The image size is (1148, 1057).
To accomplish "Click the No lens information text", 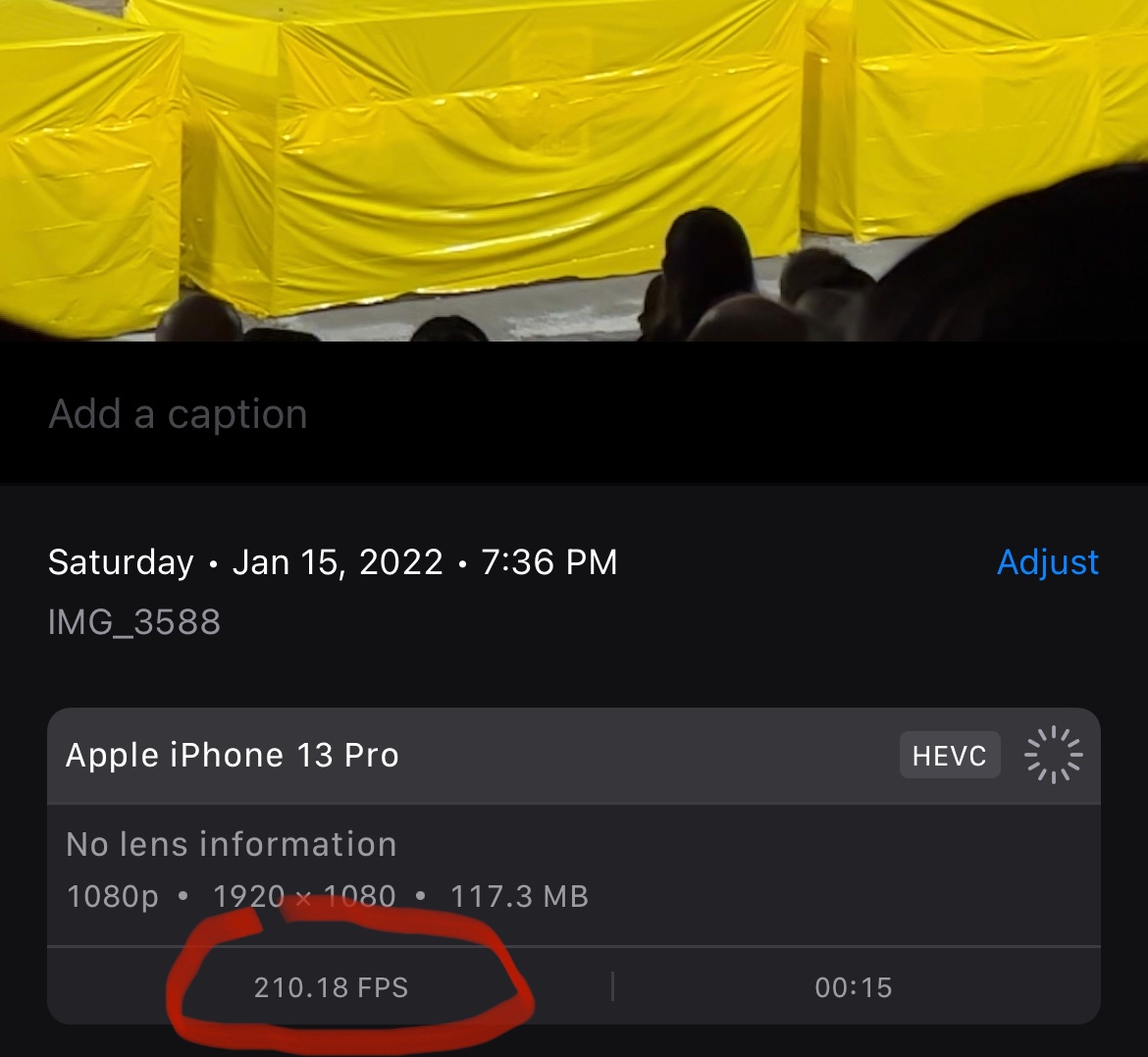I will click(x=232, y=844).
